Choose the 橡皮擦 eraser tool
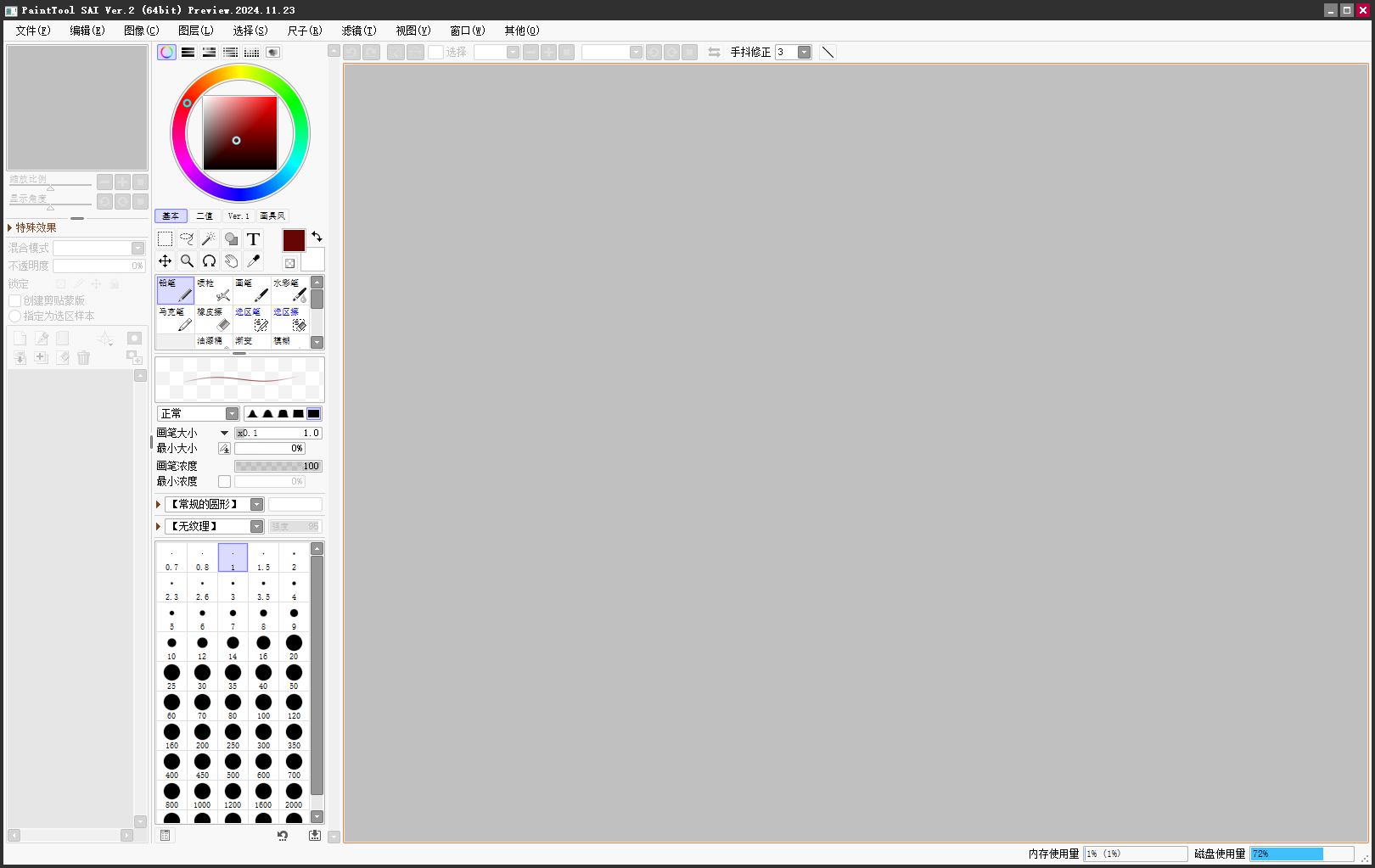The image size is (1375, 868). pyautogui.click(x=213, y=319)
